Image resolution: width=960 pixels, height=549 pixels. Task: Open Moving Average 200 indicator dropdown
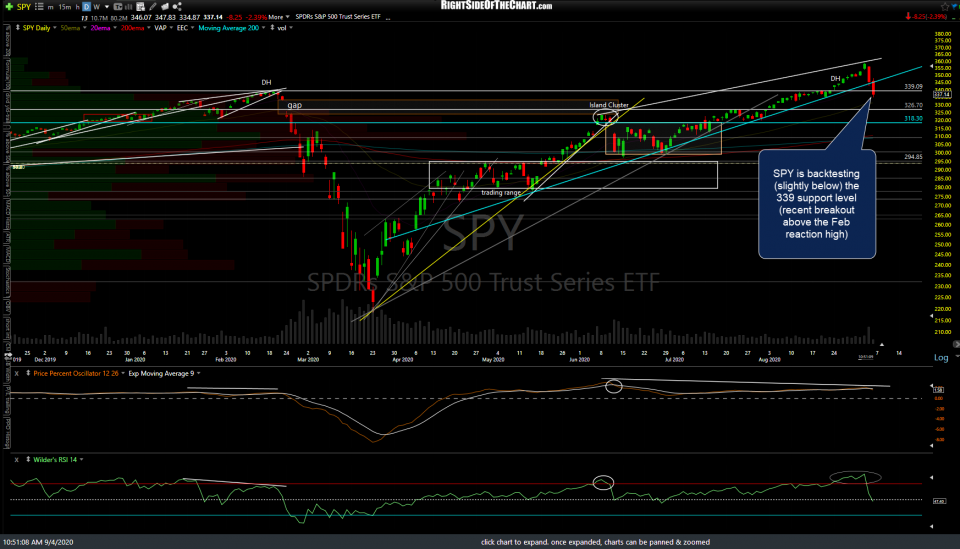[x=263, y=28]
